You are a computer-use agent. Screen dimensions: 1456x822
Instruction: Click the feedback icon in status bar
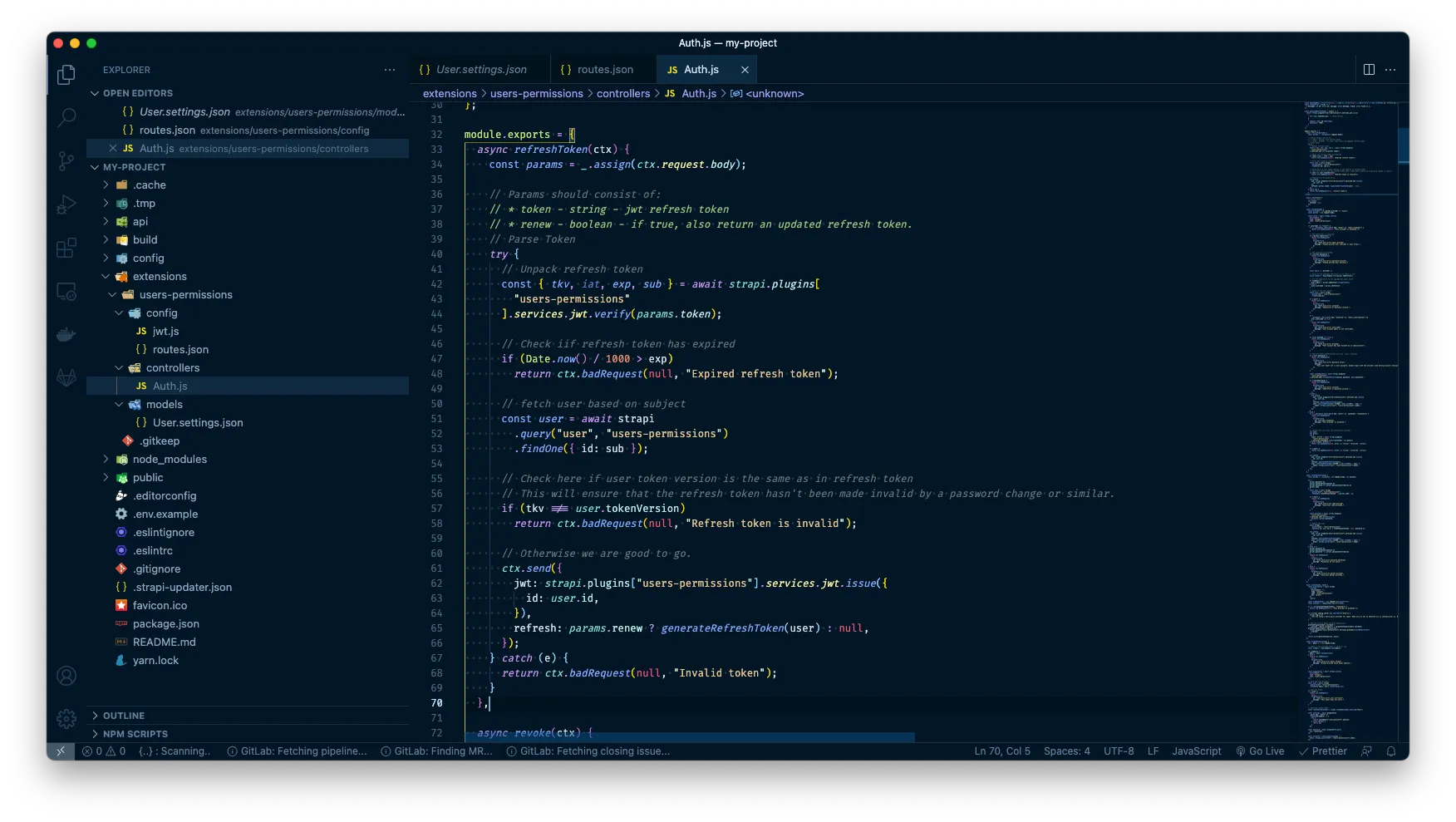pos(1367,751)
